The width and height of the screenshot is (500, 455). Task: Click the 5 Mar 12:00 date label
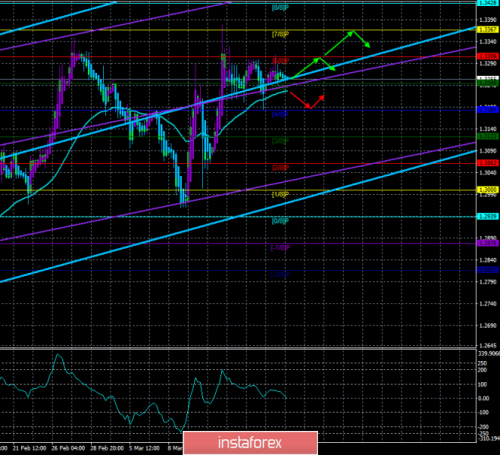click(x=144, y=448)
